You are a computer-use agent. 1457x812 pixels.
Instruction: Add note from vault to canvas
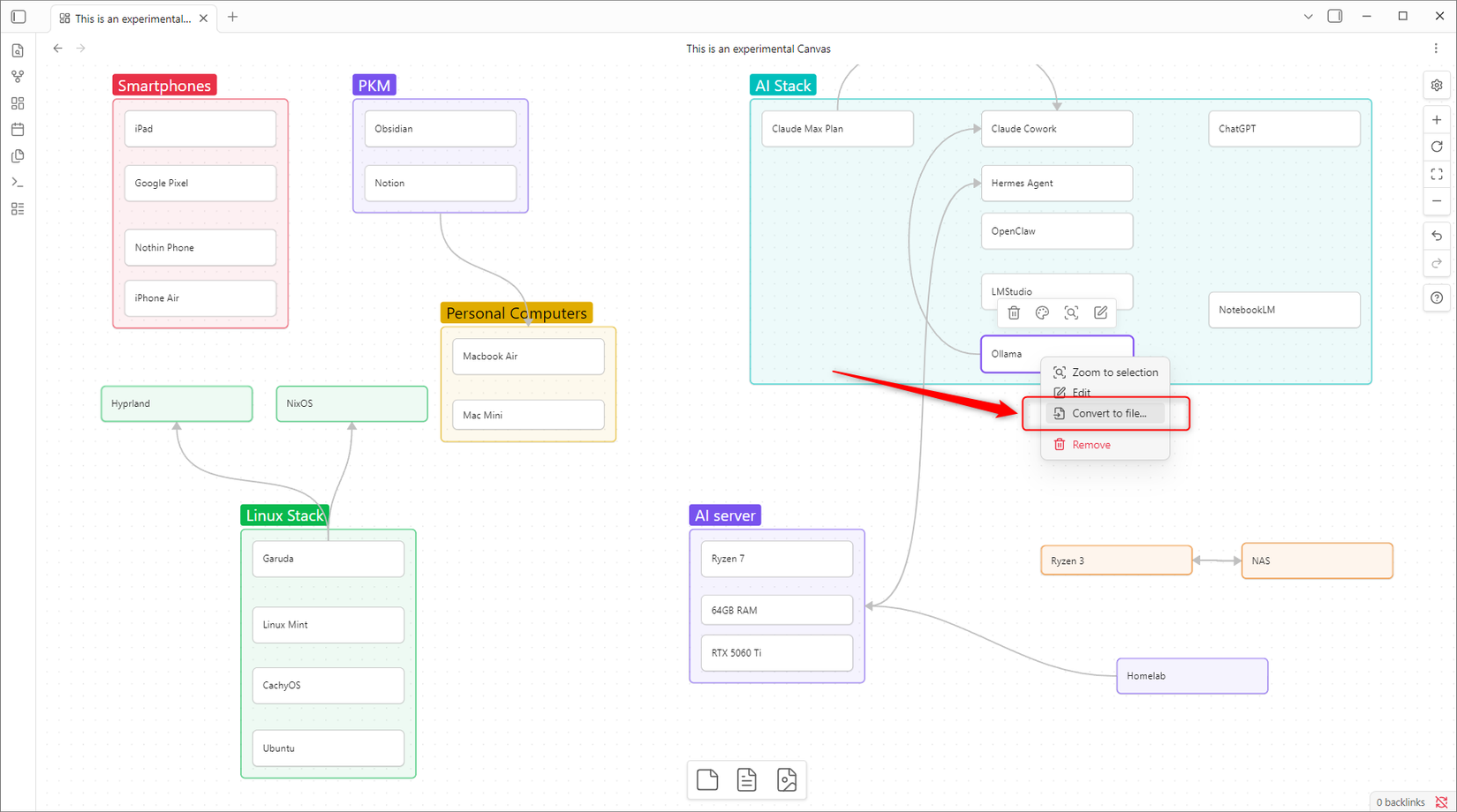(747, 780)
